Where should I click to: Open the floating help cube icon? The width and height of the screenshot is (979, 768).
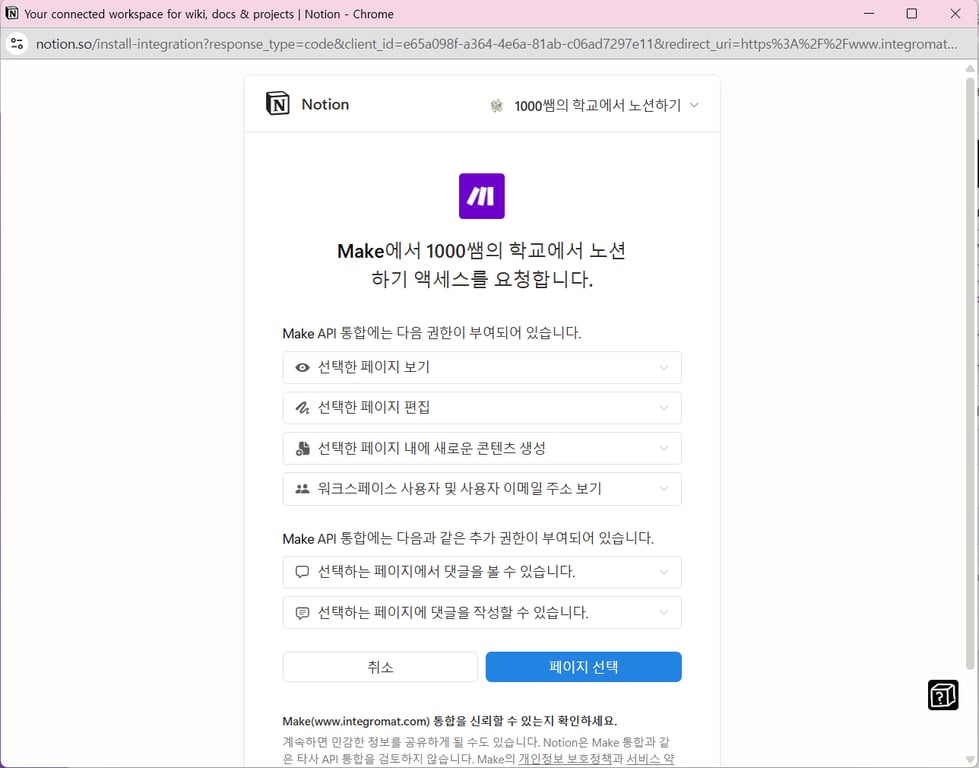pos(943,695)
